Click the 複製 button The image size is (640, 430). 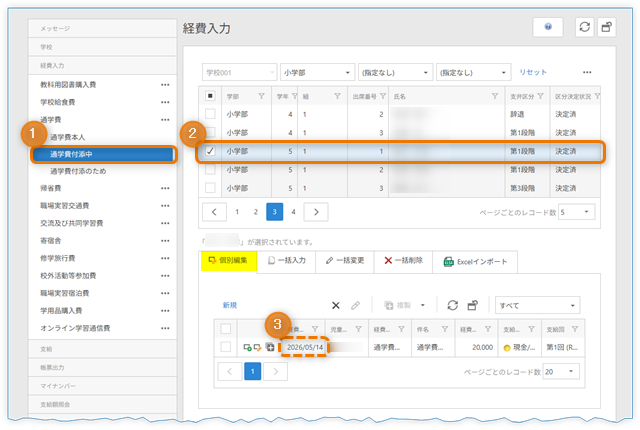397,305
